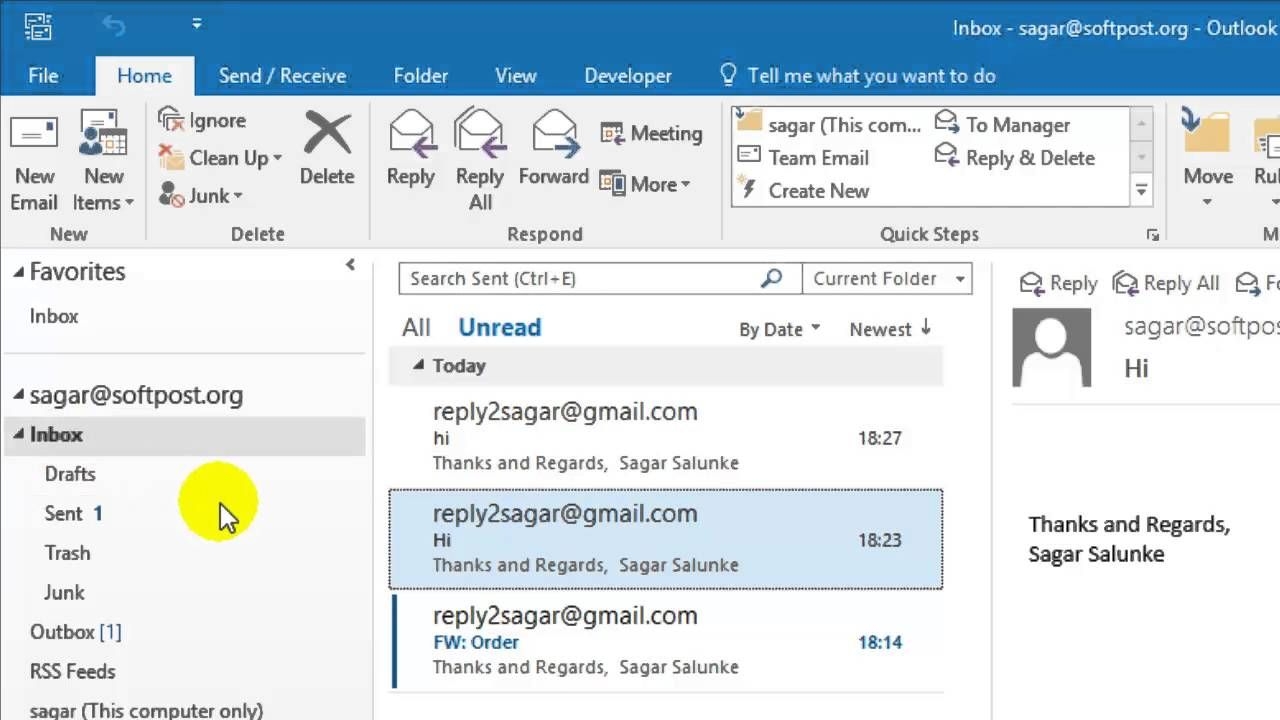
Task: Collapse the Favorites section
Action: click(x=18, y=271)
